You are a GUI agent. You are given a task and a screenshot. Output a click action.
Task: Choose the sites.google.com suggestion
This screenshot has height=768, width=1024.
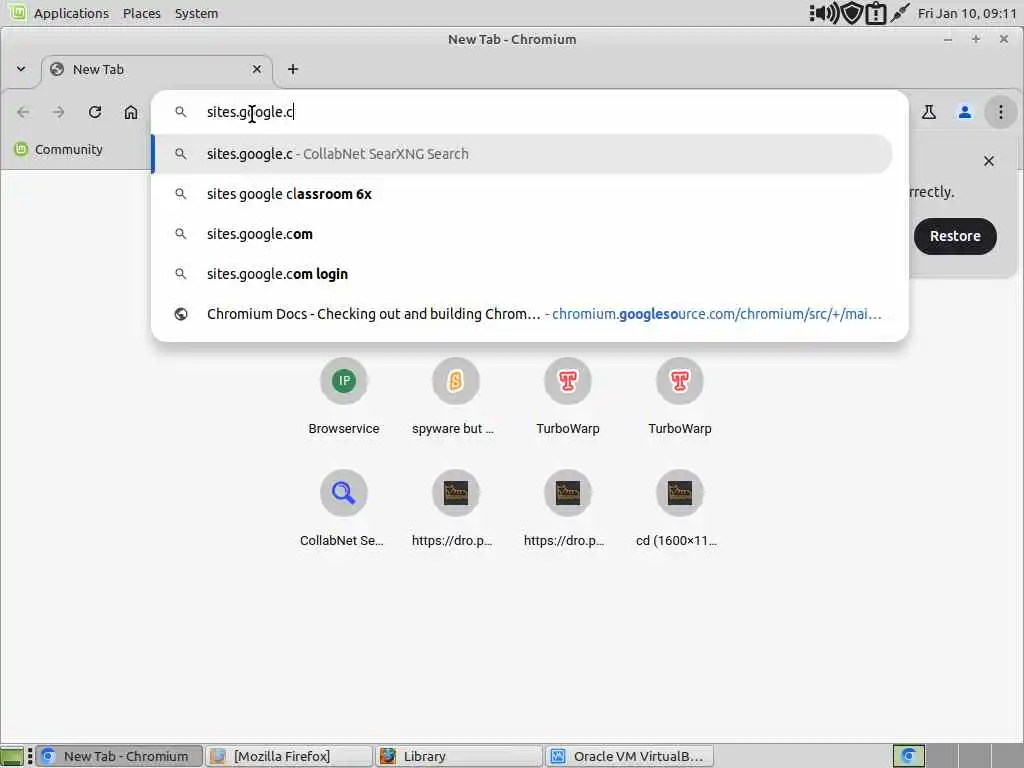tap(522, 234)
